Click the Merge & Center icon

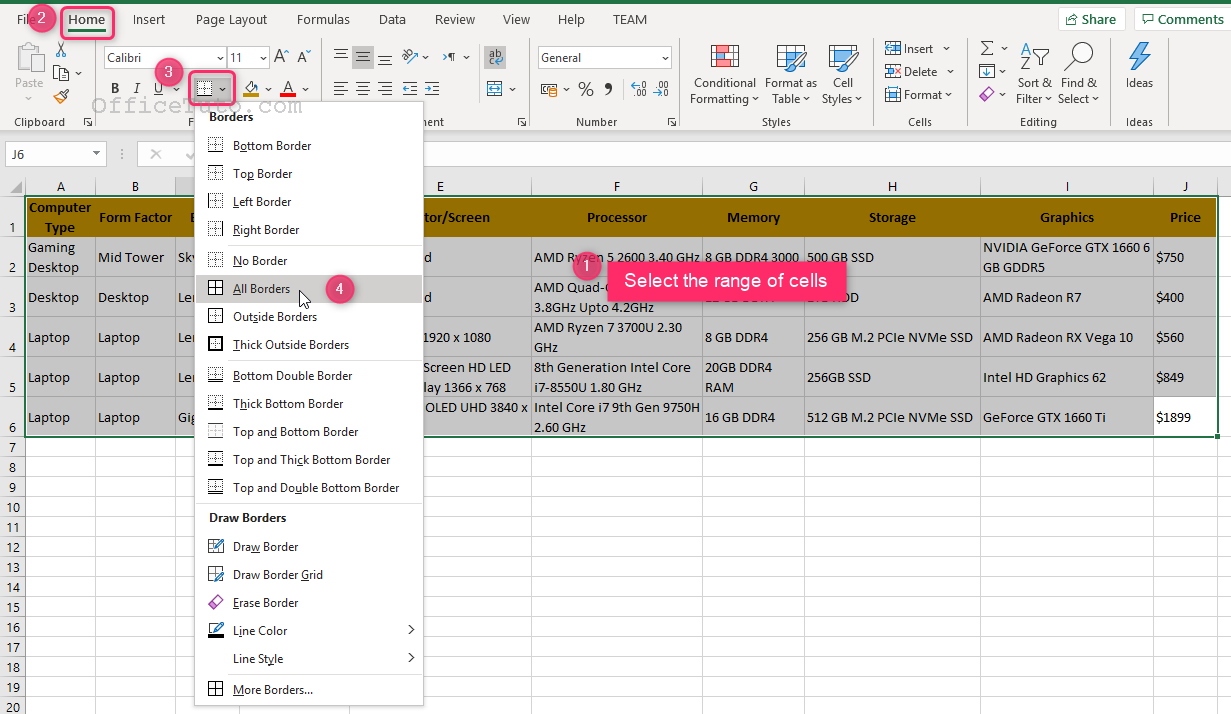click(493, 88)
